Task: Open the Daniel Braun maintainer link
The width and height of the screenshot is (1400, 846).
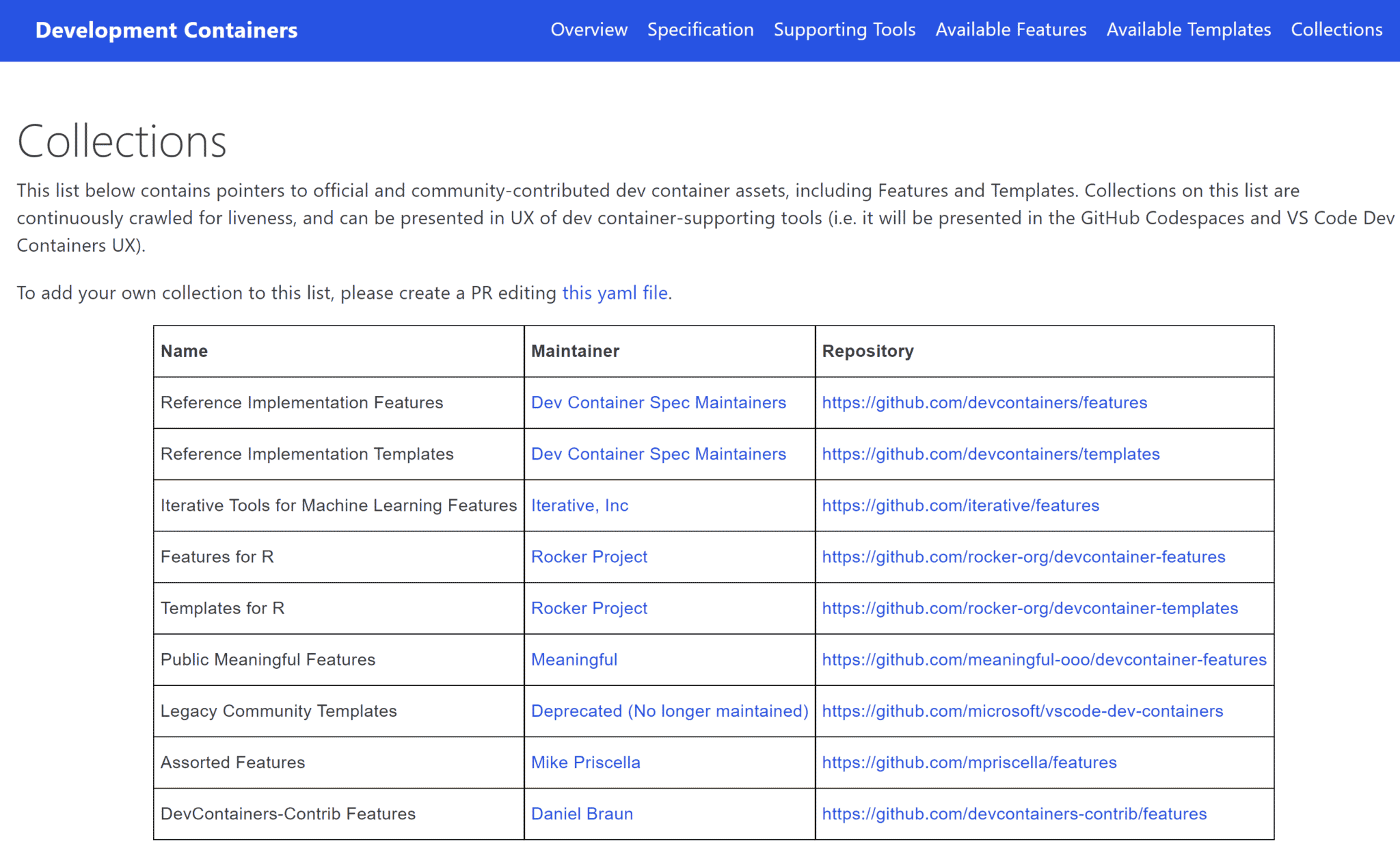Action: (582, 814)
